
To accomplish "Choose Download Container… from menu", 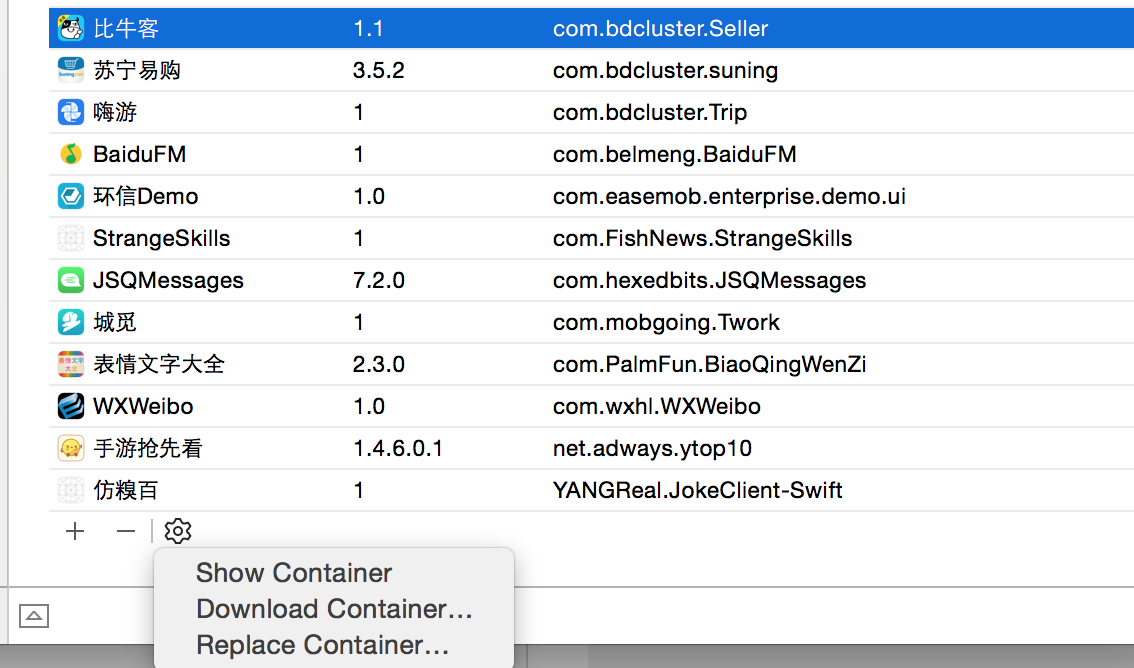I will [x=334, y=609].
